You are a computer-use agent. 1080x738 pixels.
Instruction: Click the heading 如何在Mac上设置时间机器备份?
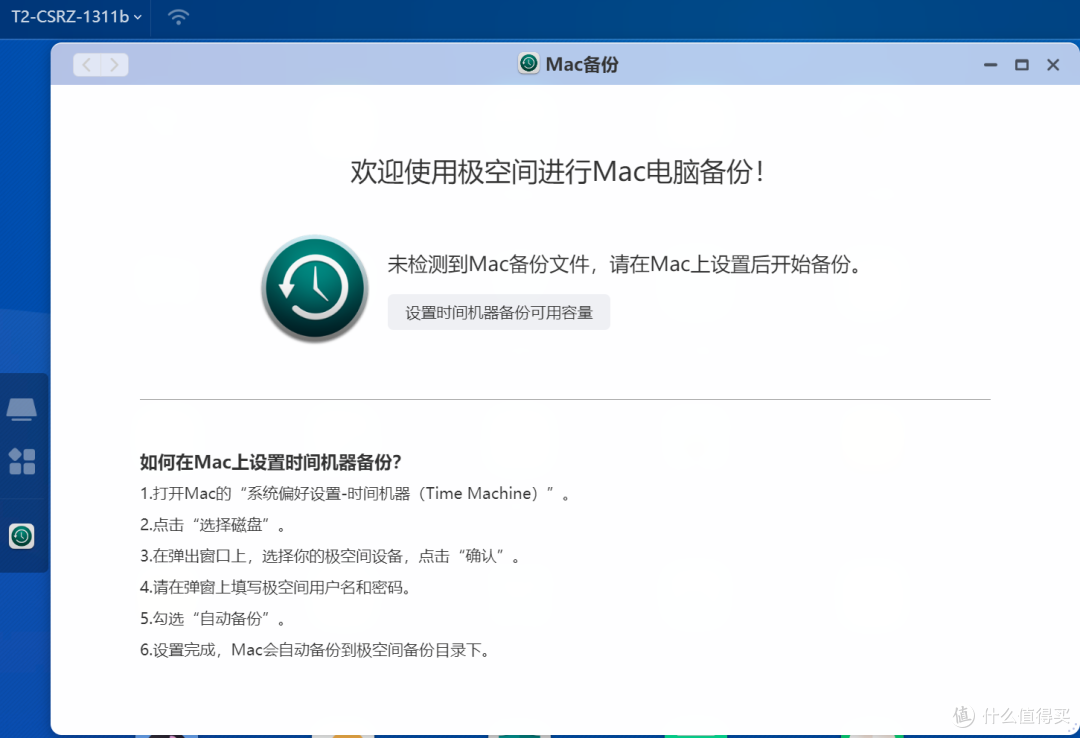pos(271,462)
